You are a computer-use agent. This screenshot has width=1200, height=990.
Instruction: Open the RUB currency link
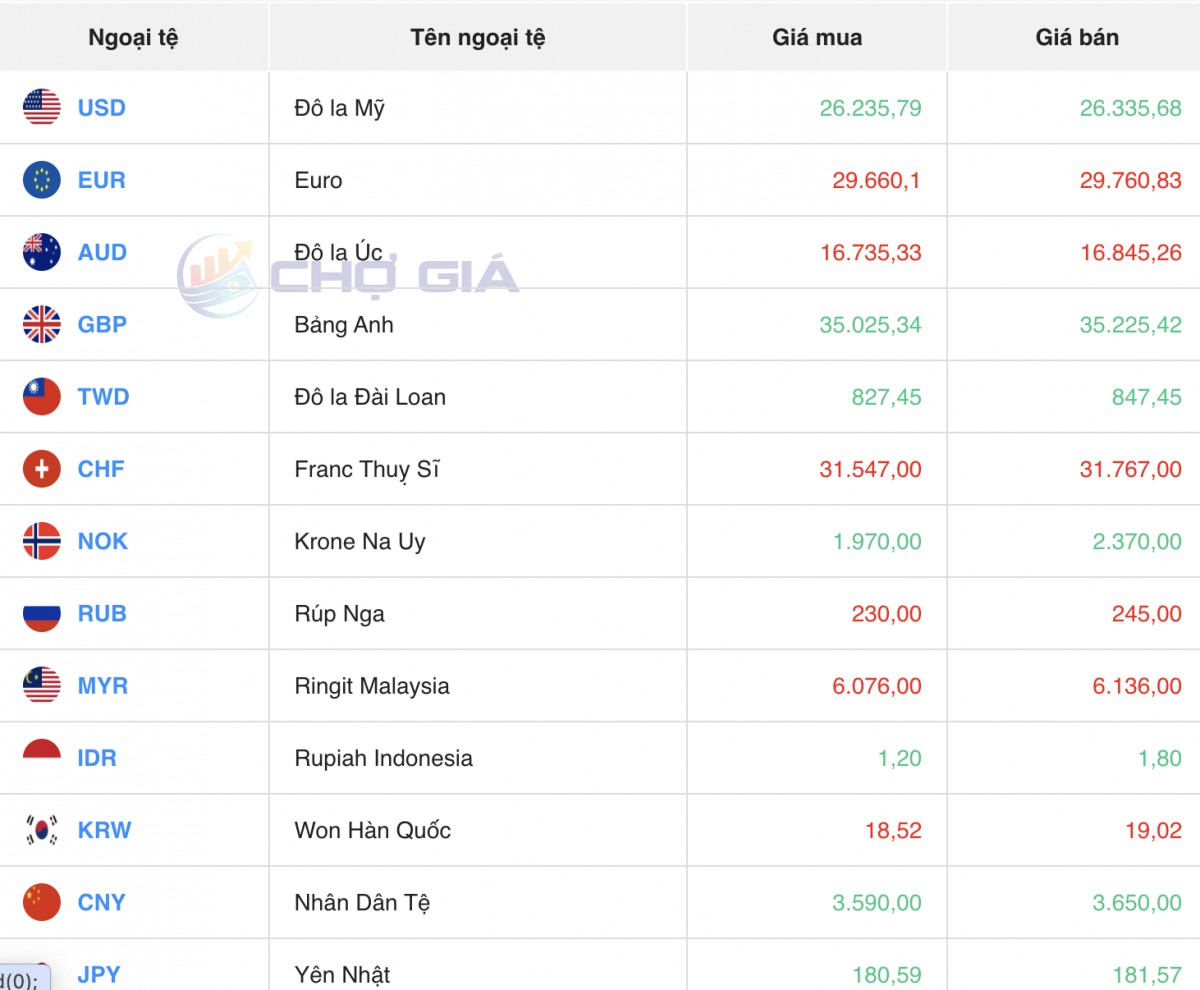point(102,614)
